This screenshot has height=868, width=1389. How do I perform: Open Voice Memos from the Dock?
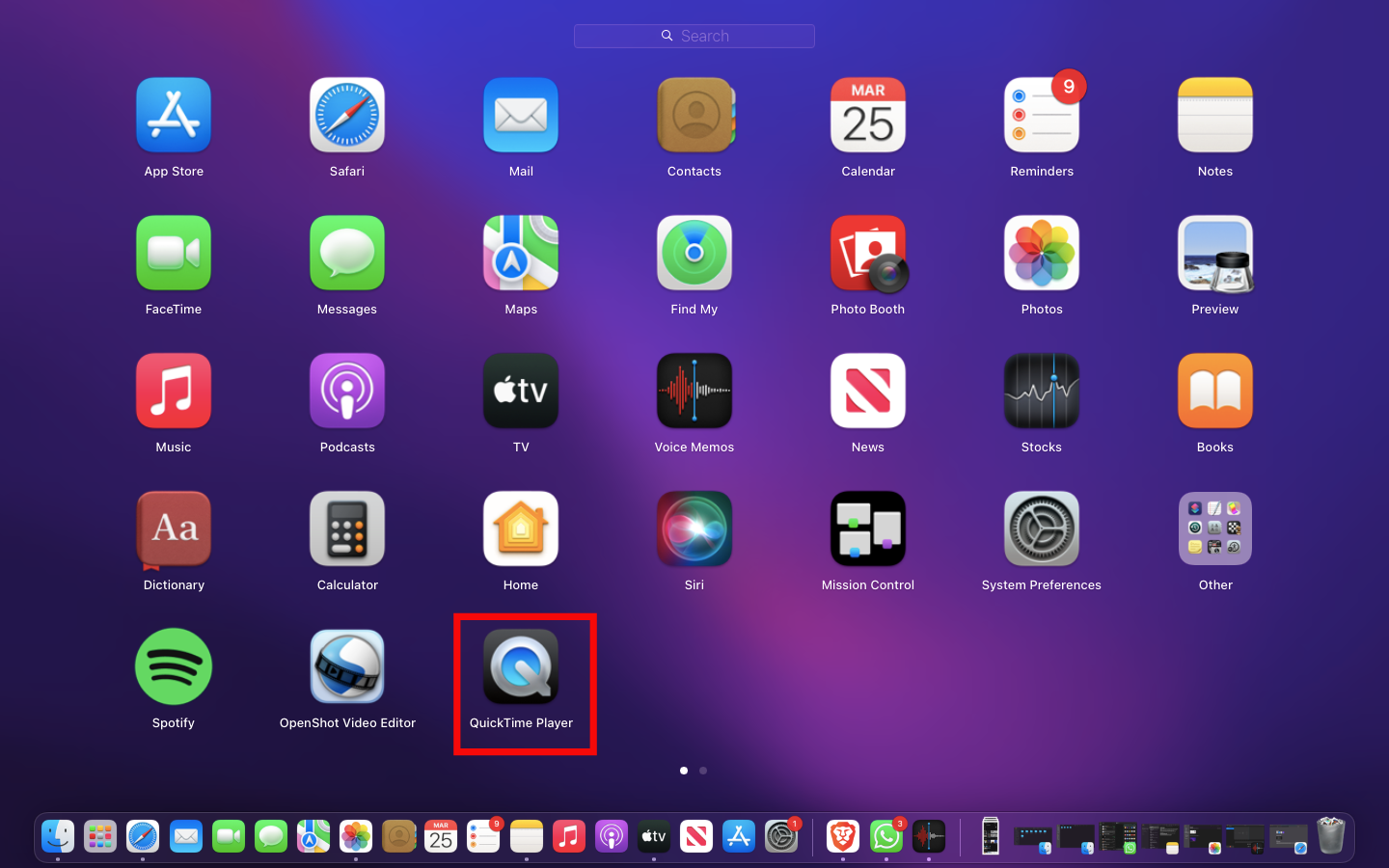click(929, 836)
